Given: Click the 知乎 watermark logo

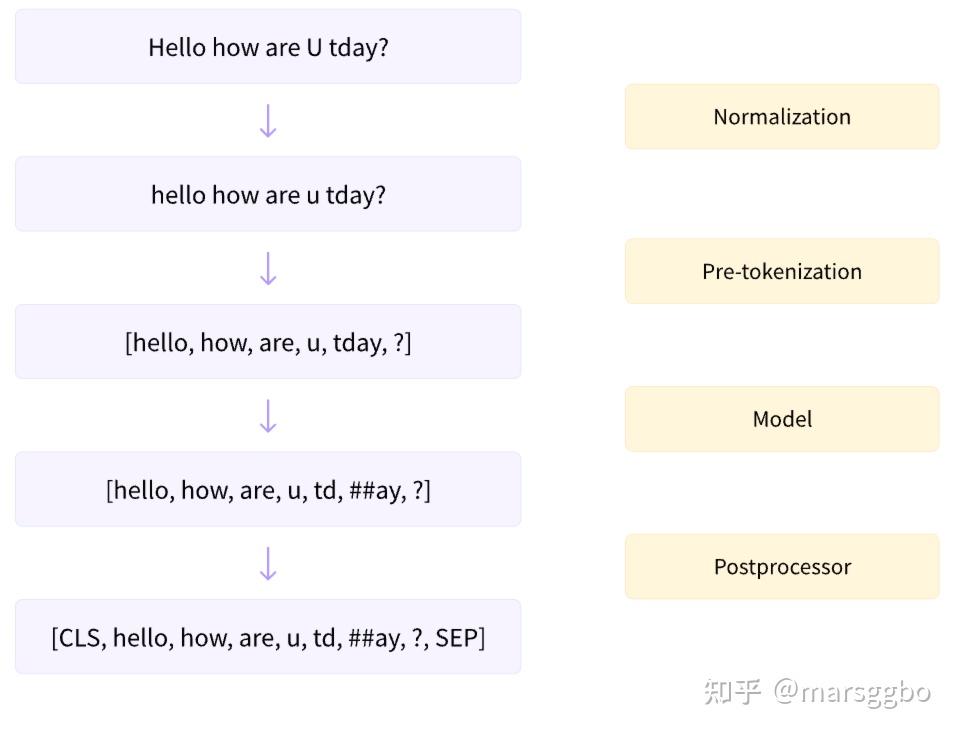Looking at the screenshot, I should [733, 692].
